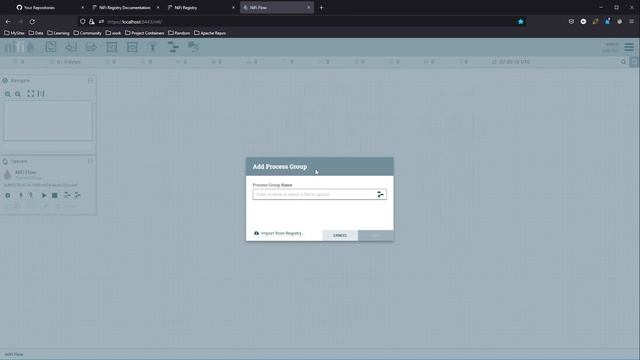Go back with the browser back arrow
Image resolution: width=640 pixels, height=360 pixels.
(8, 22)
